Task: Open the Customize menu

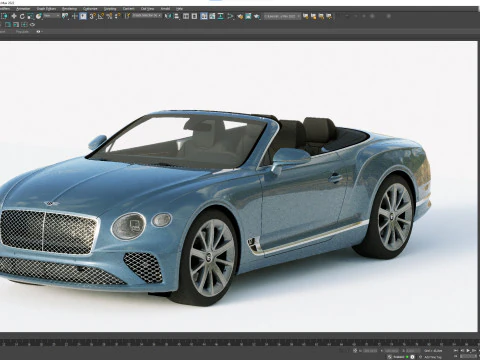Action: pos(90,9)
